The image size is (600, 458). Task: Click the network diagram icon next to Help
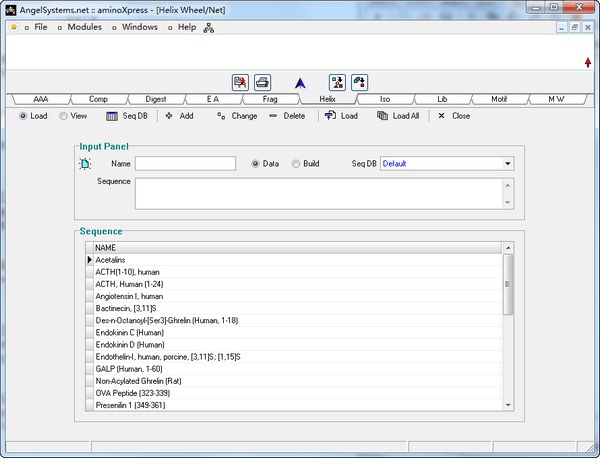(209, 27)
